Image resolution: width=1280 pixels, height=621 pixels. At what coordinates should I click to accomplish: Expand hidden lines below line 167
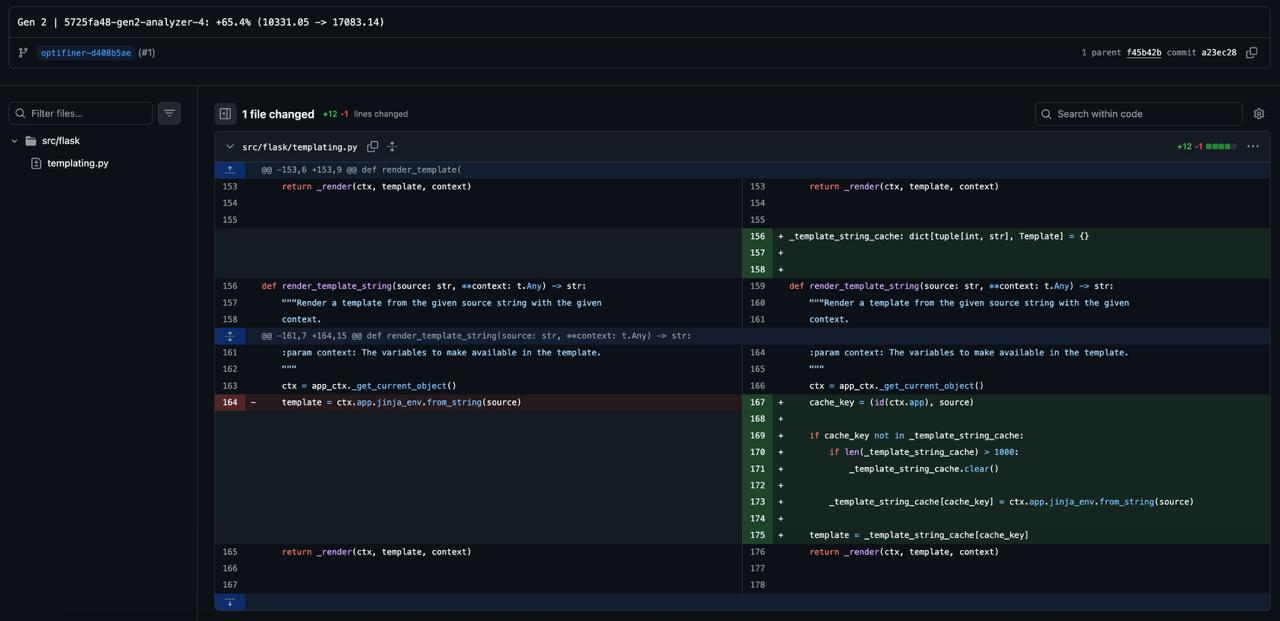(x=230, y=602)
